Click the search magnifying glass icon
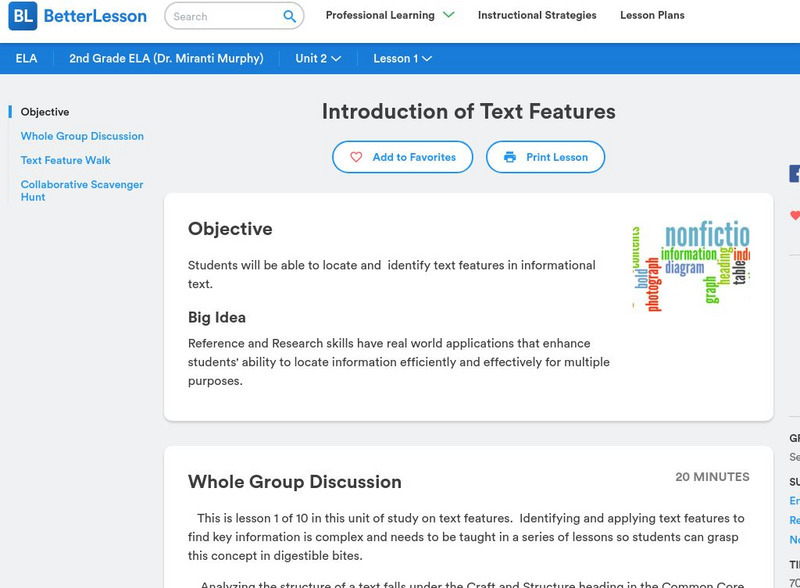Screen dimensions: 800x588 (289, 16)
